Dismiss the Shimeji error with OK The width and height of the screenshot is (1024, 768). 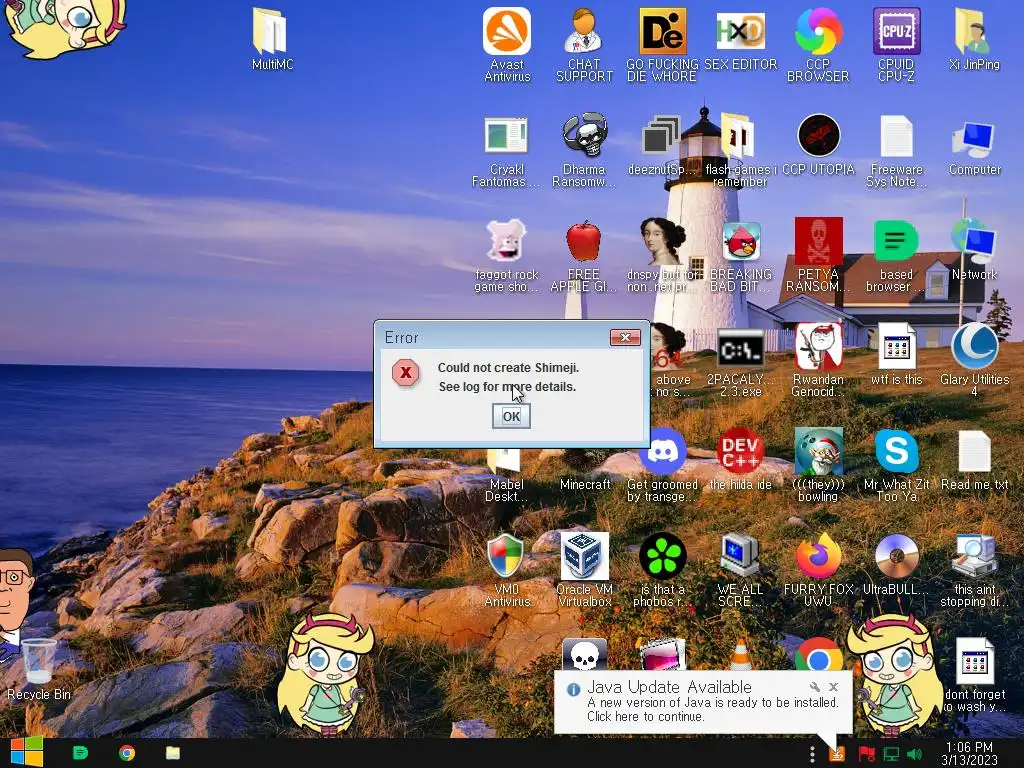[x=511, y=416]
